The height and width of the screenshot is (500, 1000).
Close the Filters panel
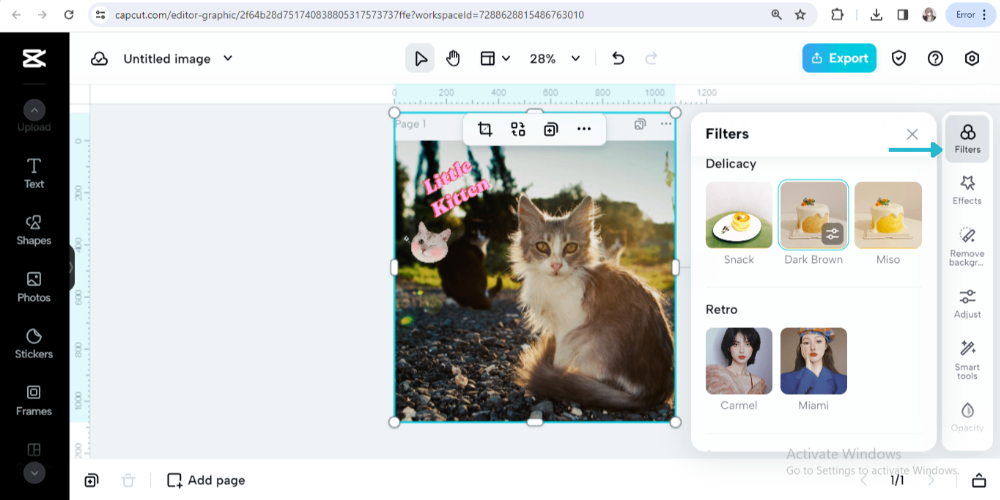tap(912, 134)
